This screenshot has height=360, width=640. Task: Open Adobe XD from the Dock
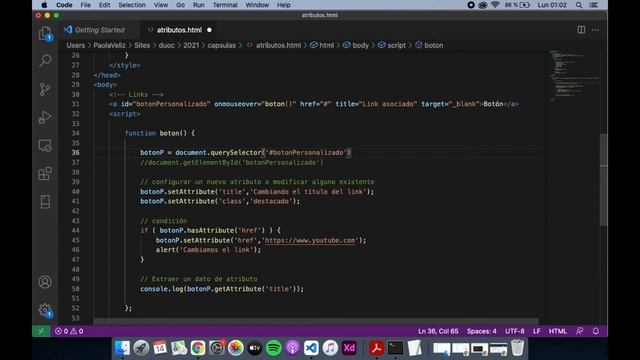point(349,348)
